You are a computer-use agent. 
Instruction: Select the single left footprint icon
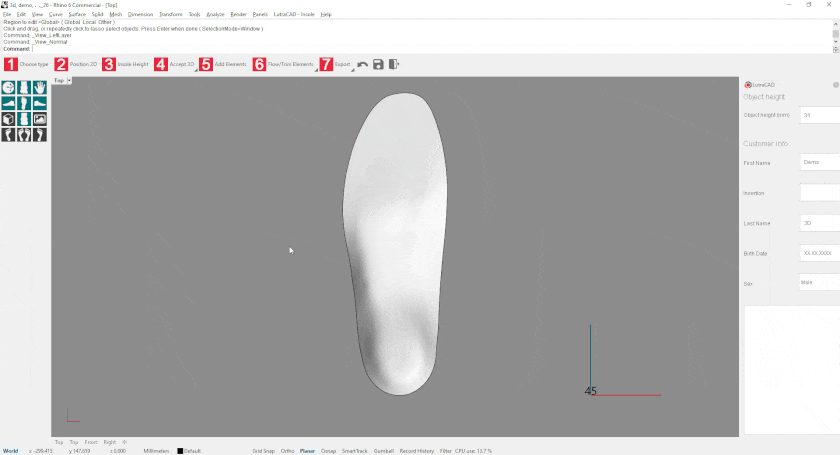click(x=9, y=135)
